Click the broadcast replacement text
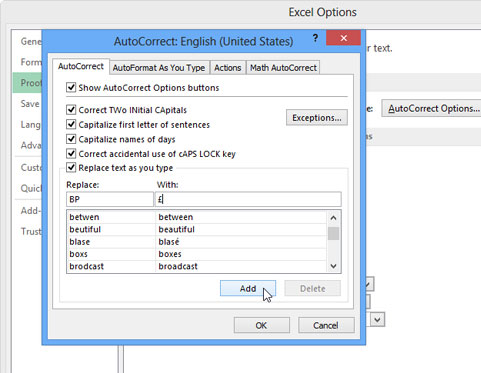 [178, 266]
